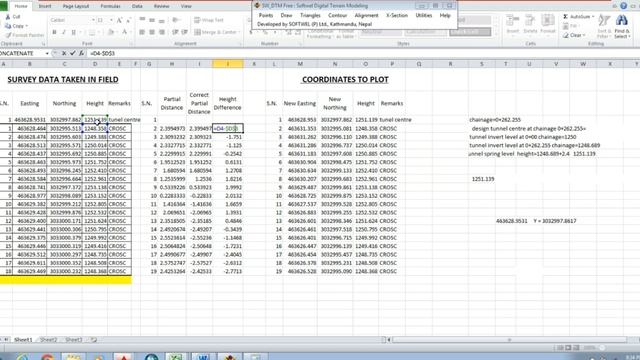
Task: Open the Merge & Center dropdown arrow
Action: pos(240,32)
